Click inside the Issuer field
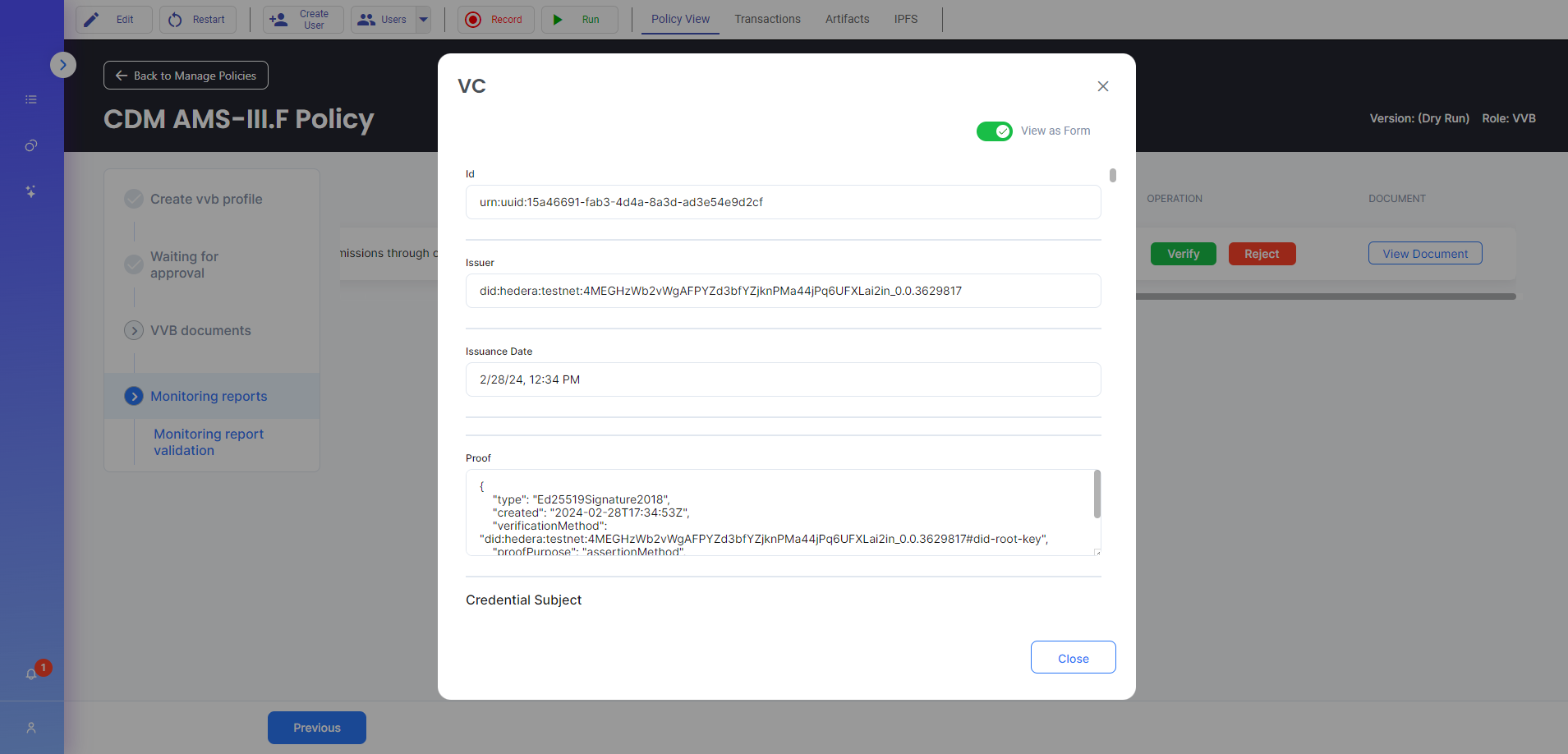 783,291
